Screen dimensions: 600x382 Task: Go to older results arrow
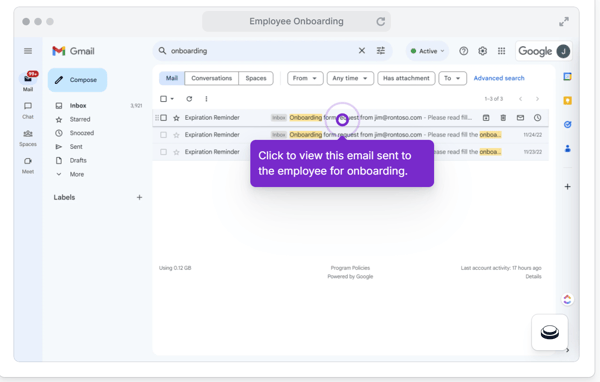[537, 99]
